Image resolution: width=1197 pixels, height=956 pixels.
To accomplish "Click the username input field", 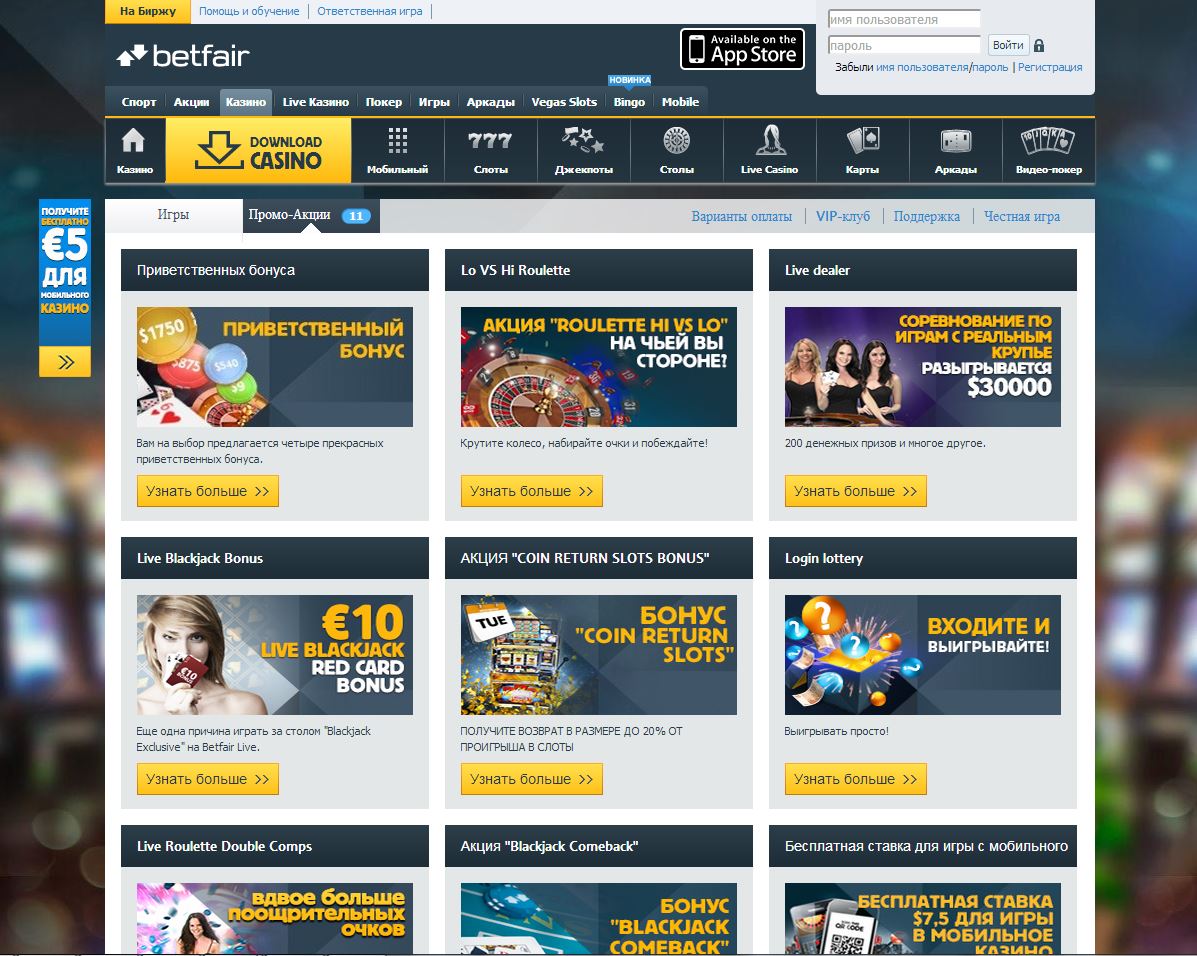I will point(904,19).
